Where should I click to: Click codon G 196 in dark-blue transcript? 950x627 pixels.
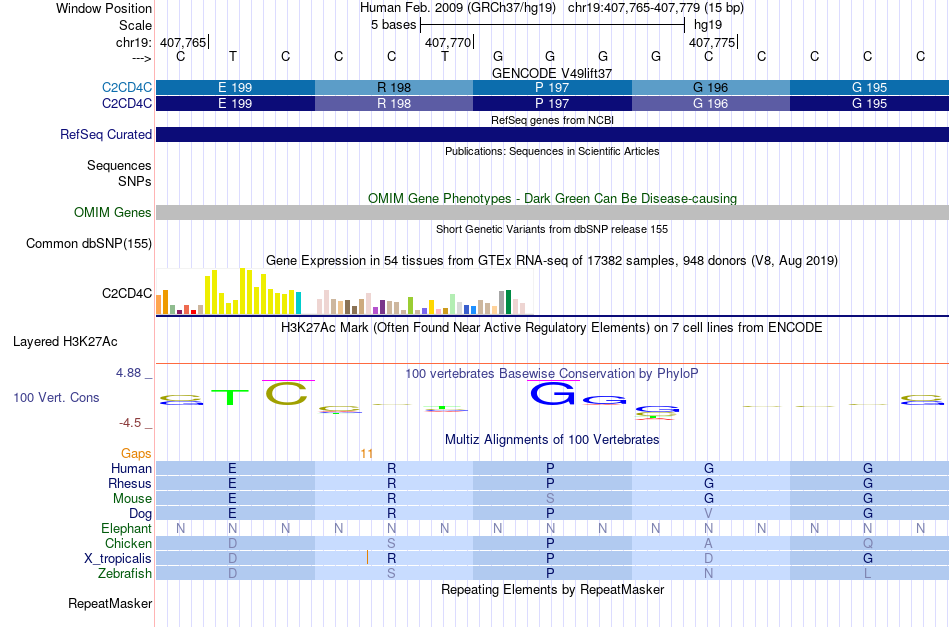coord(711,104)
